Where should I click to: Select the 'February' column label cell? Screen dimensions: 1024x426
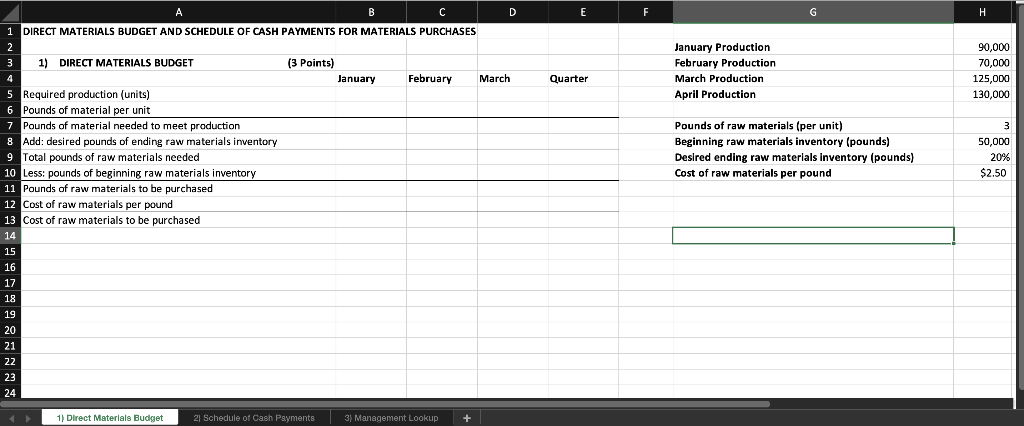[441, 78]
